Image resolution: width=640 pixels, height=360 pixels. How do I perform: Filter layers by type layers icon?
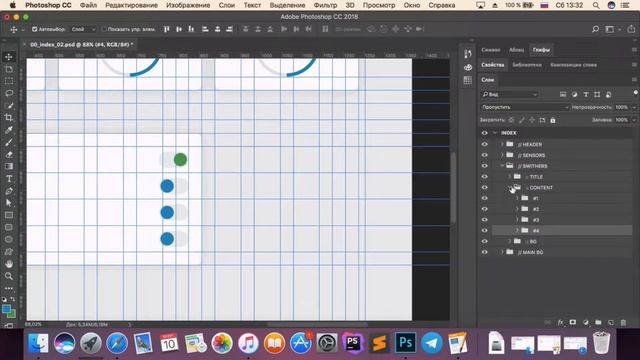586,94
